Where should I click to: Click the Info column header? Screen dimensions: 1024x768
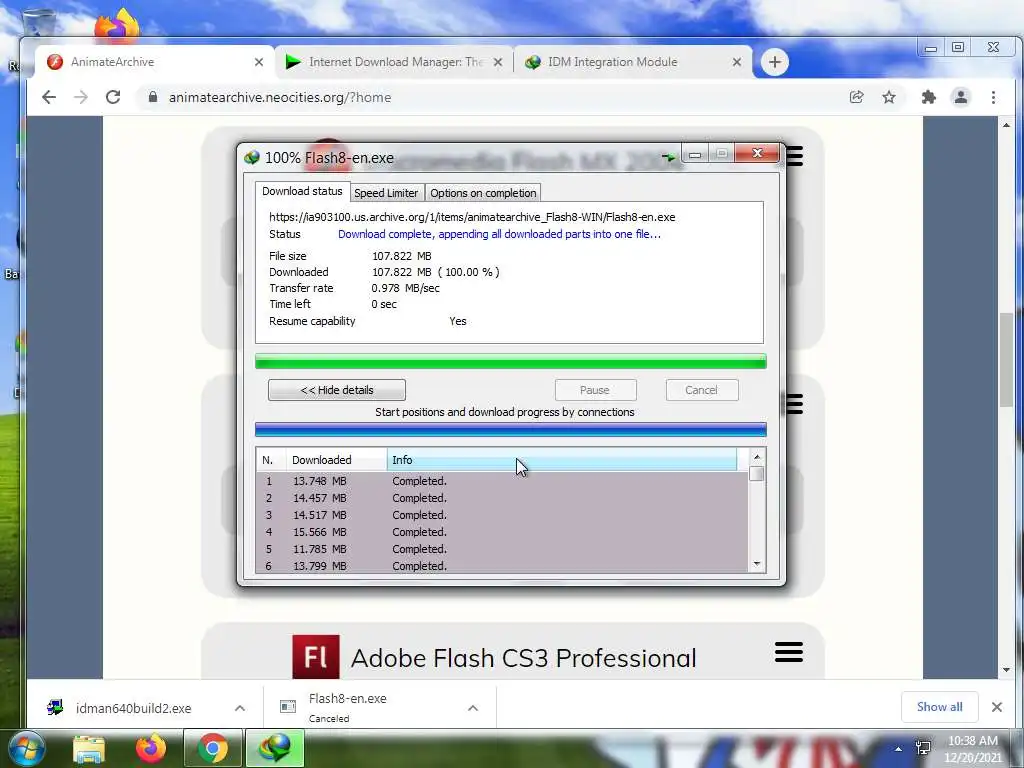tap(562, 460)
